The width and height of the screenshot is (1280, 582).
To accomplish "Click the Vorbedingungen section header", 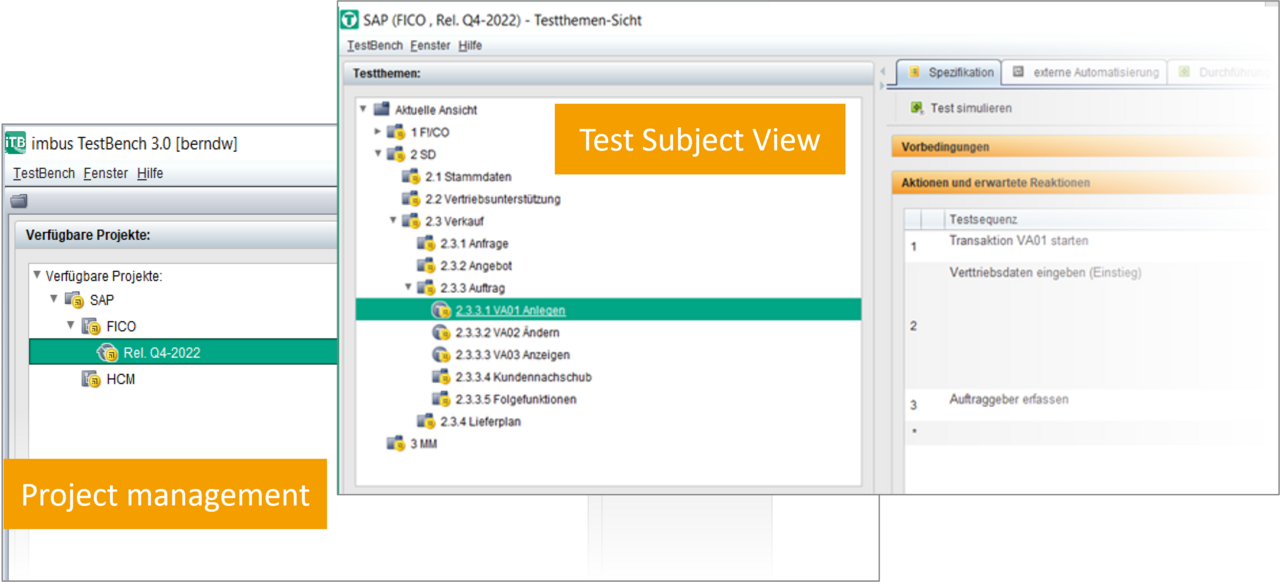I will pos(945,147).
